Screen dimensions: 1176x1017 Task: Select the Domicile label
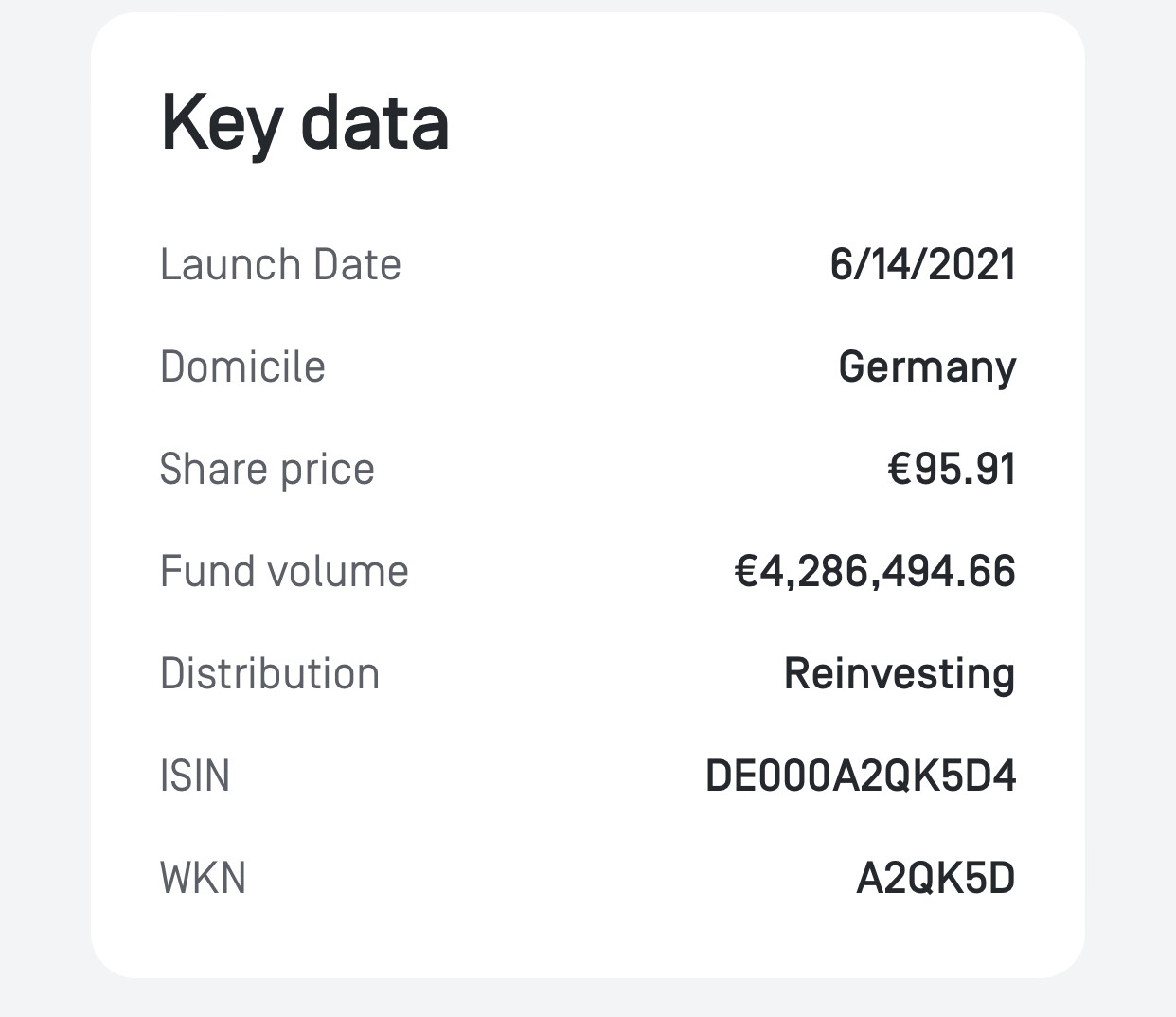tap(242, 366)
